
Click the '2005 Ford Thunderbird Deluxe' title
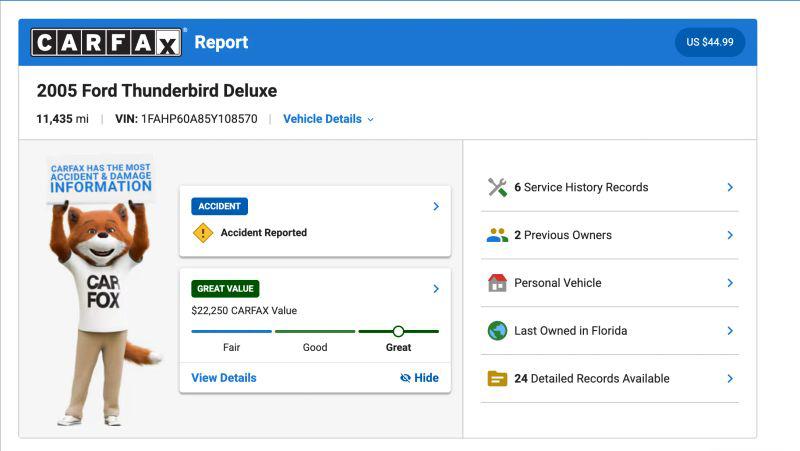pos(157,91)
